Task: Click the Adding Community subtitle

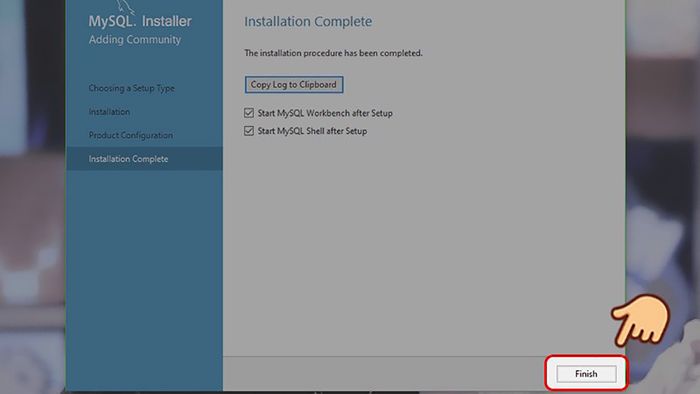Action: point(135,39)
